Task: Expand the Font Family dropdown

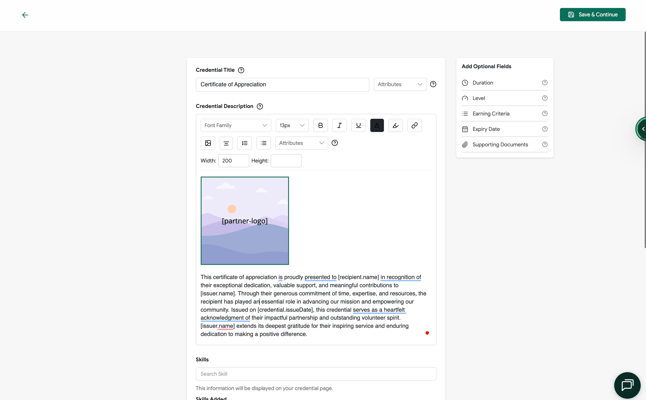Action: click(236, 125)
